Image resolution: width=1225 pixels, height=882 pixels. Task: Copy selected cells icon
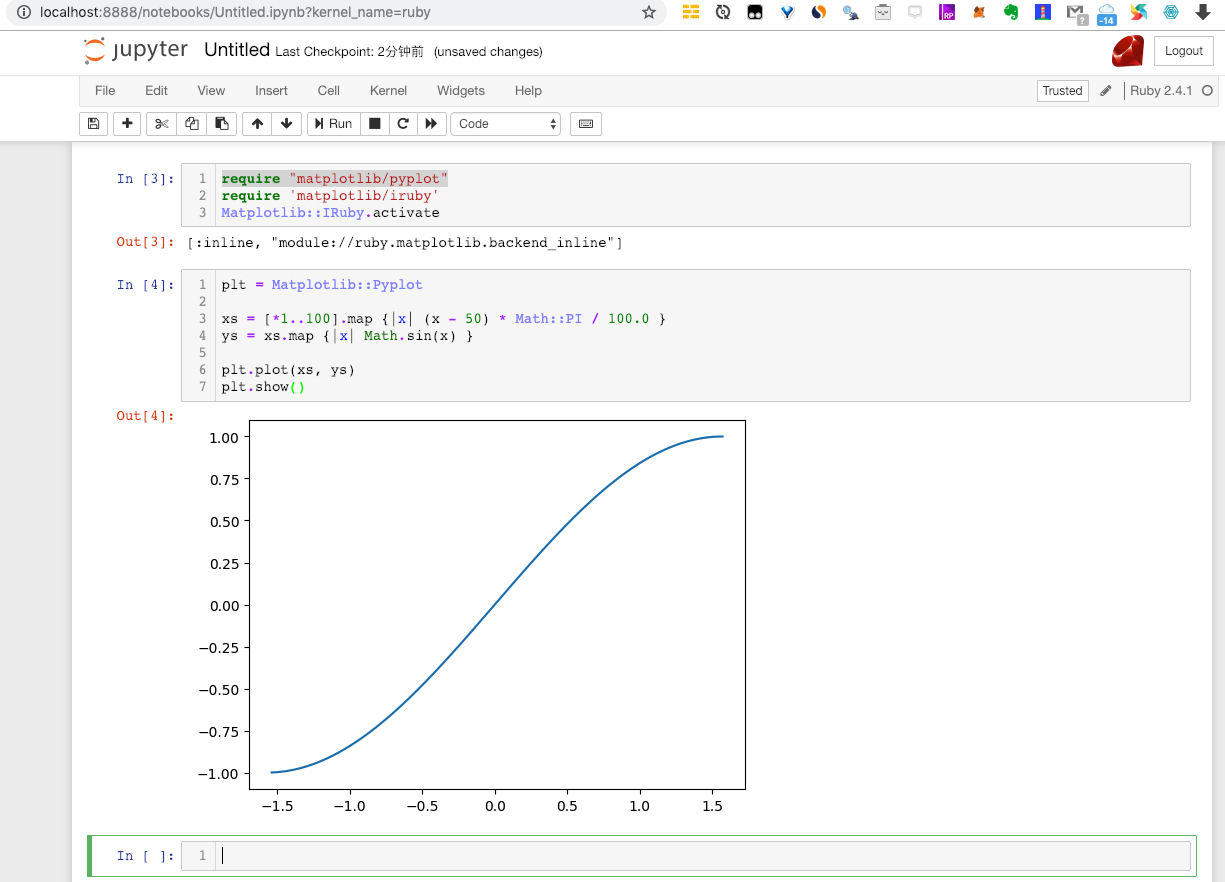tap(192, 124)
